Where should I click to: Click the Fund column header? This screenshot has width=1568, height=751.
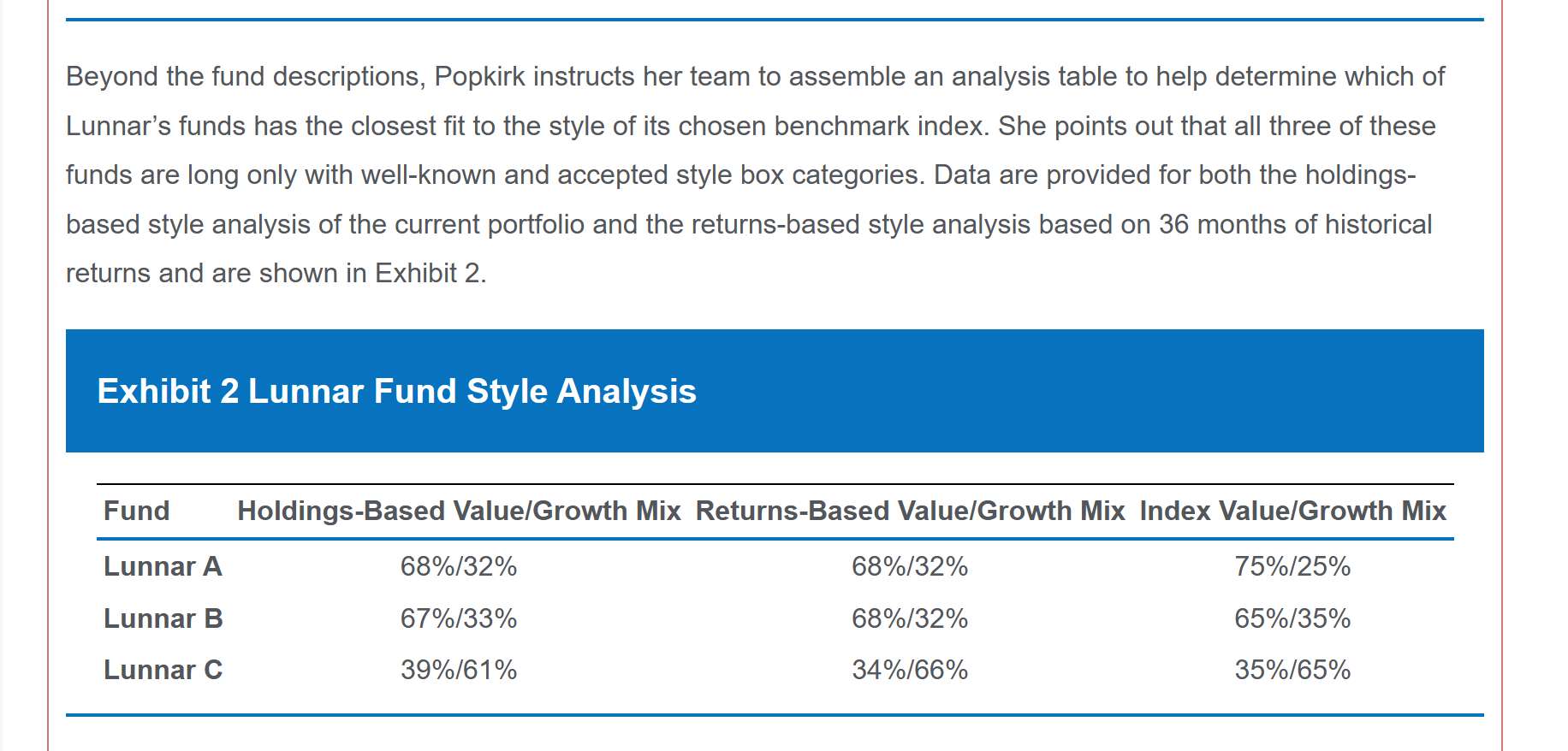pos(136,511)
